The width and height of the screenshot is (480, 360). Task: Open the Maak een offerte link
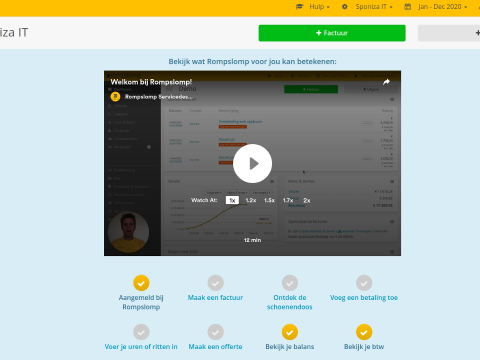pyautogui.click(x=215, y=347)
